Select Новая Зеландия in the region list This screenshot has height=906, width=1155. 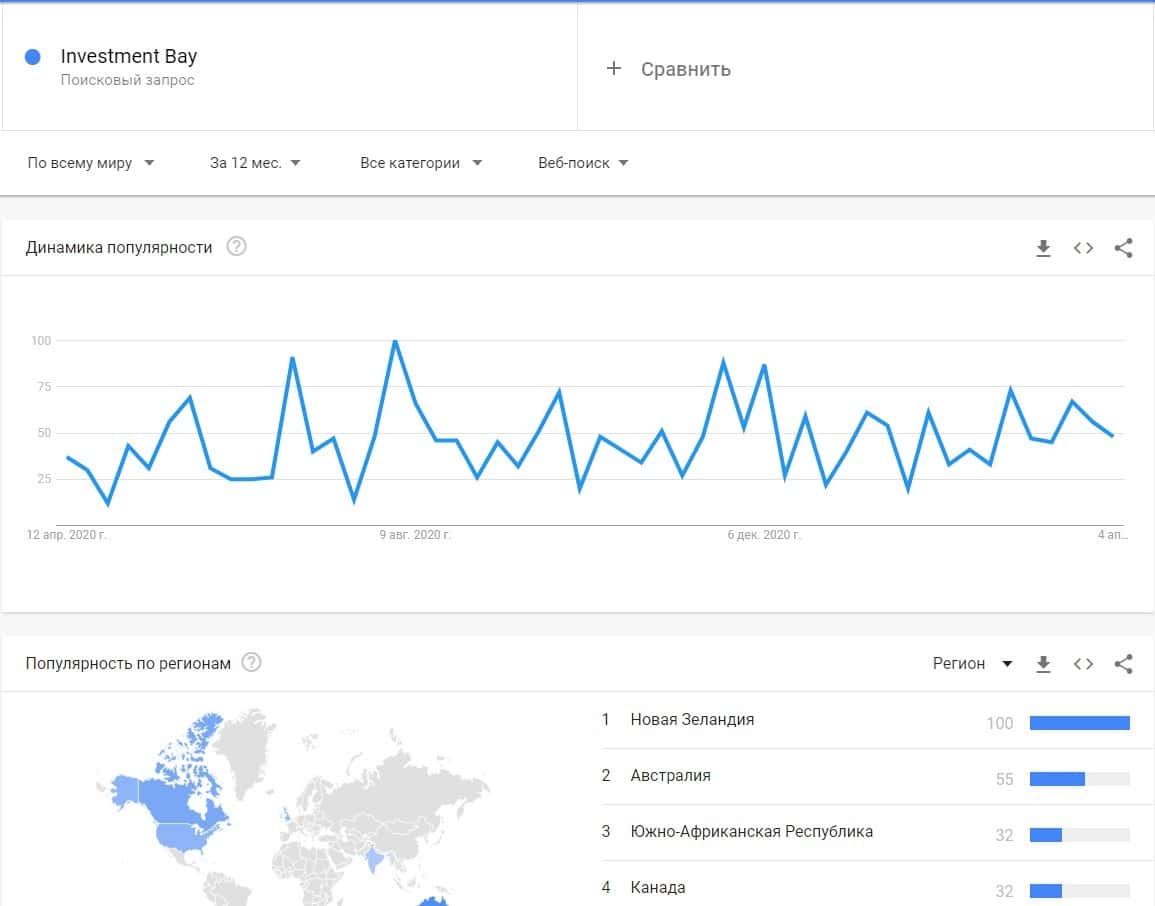coord(692,719)
